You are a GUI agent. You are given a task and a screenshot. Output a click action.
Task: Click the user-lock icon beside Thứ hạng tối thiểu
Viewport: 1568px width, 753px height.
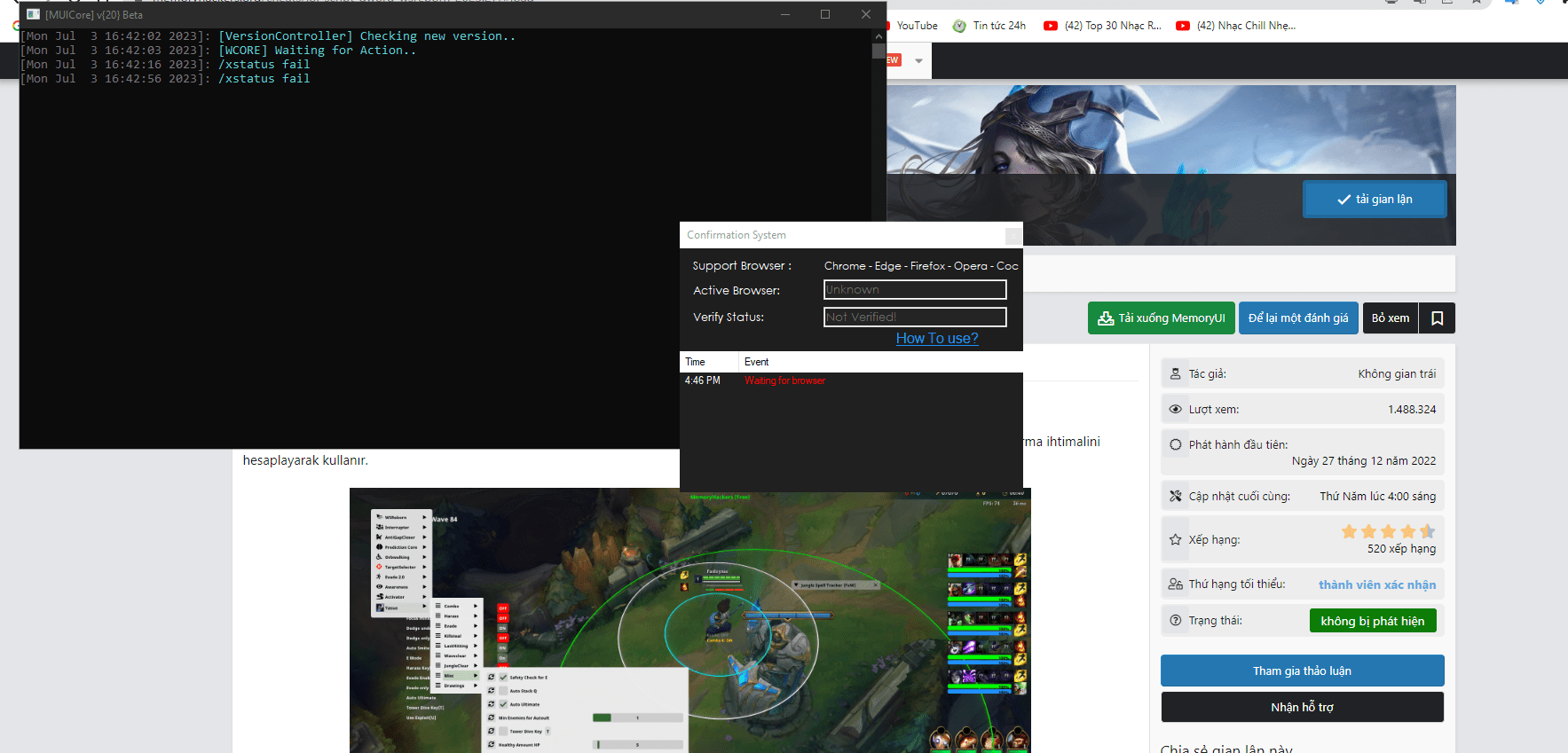pyautogui.click(x=1176, y=584)
